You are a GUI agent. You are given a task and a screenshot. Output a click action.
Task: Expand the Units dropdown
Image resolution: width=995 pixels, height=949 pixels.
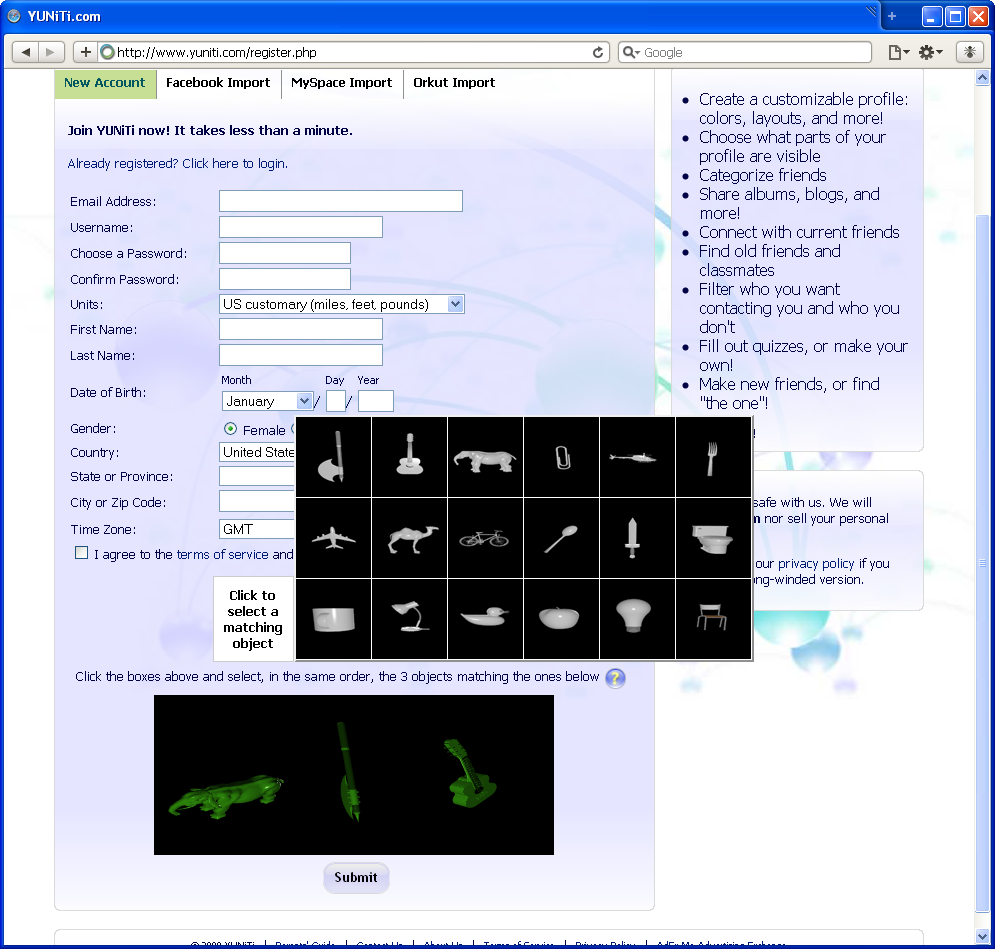pyautogui.click(x=455, y=304)
